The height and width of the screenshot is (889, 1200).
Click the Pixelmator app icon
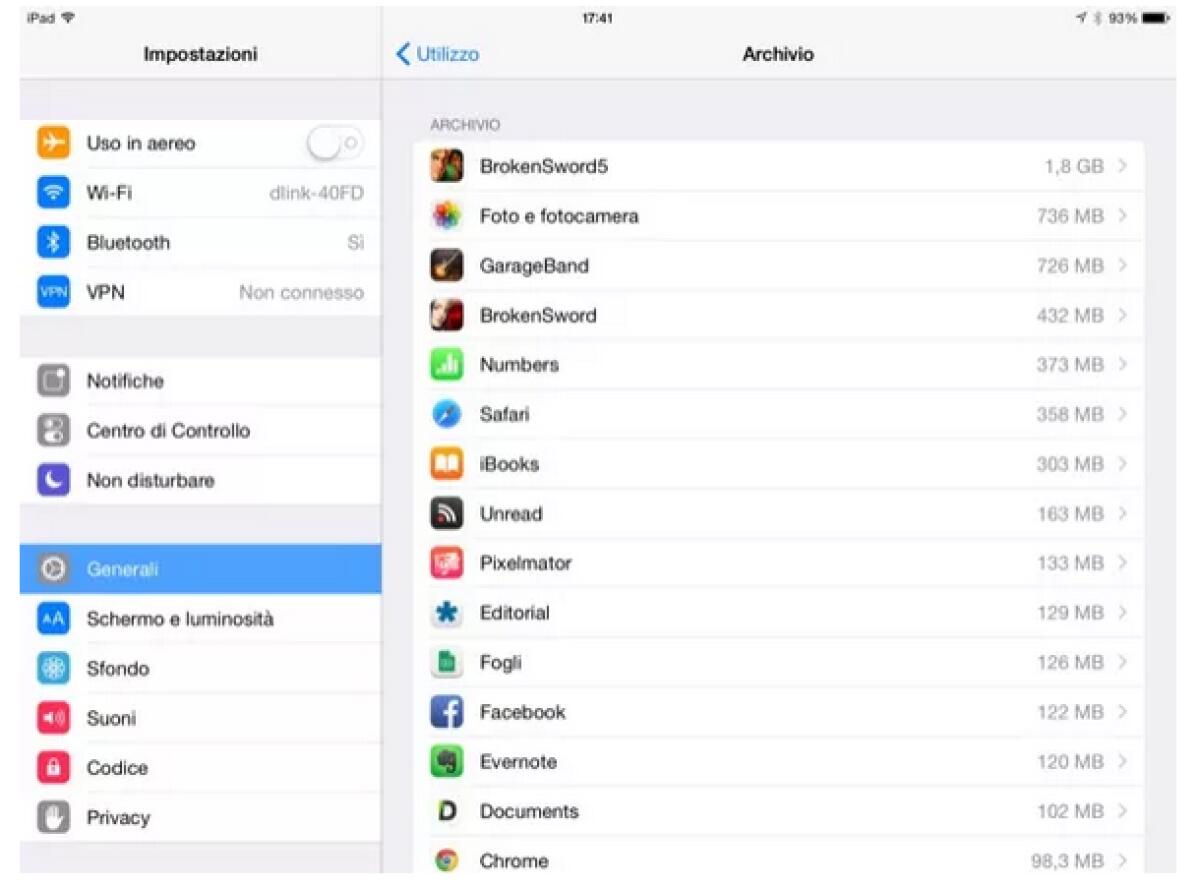click(x=446, y=563)
